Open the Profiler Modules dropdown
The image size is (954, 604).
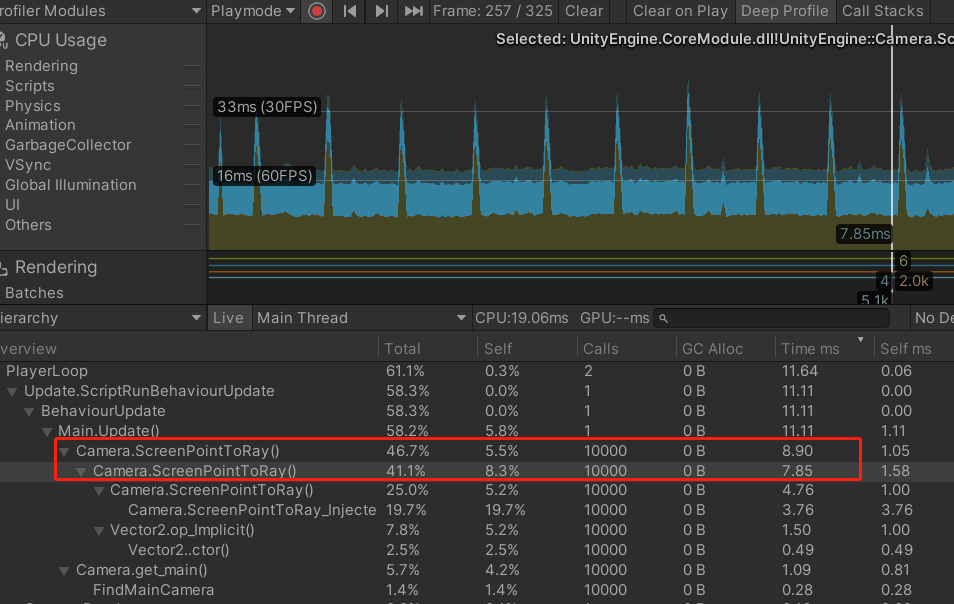(100, 11)
